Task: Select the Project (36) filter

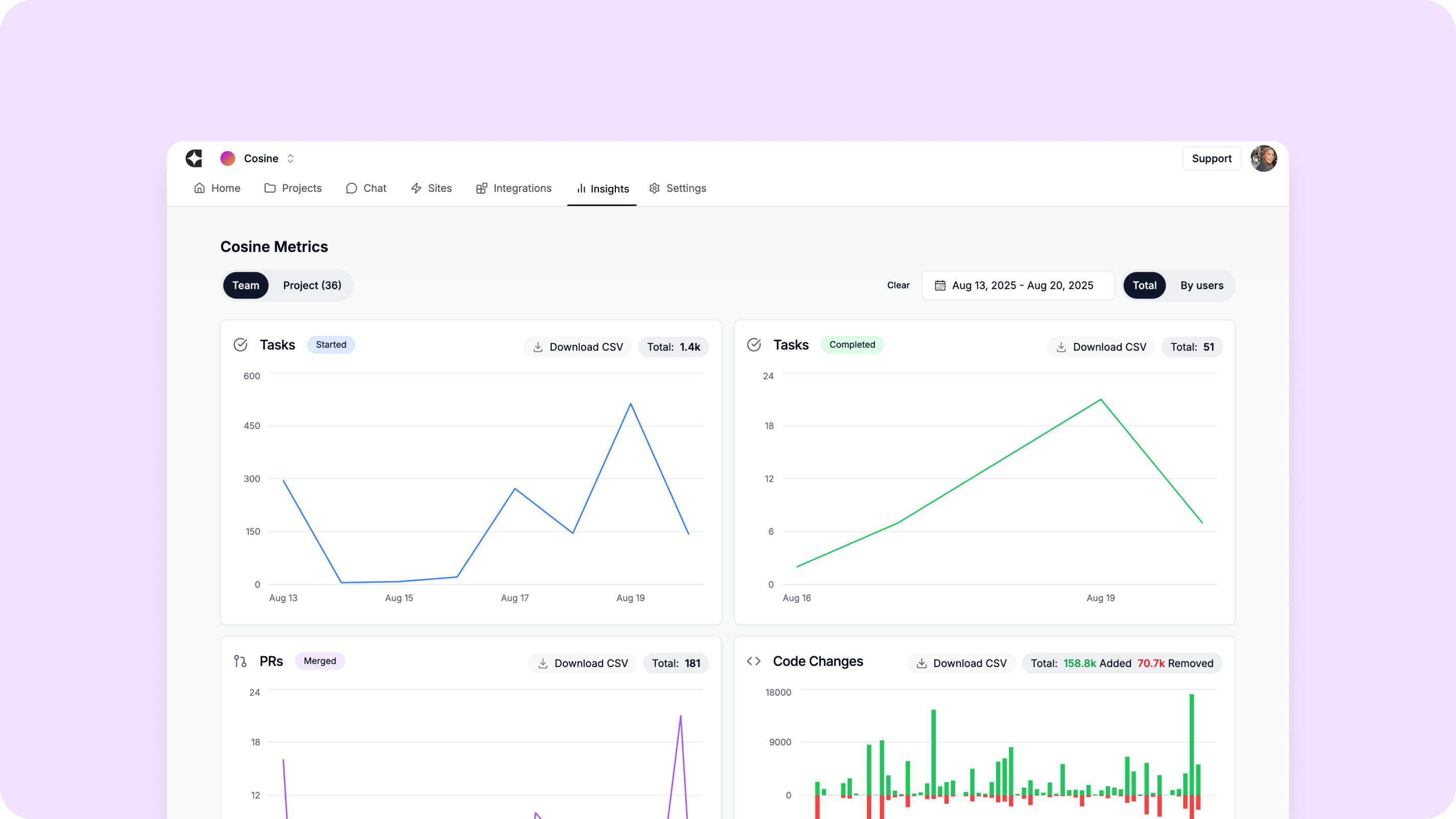Action: point(311,286)
